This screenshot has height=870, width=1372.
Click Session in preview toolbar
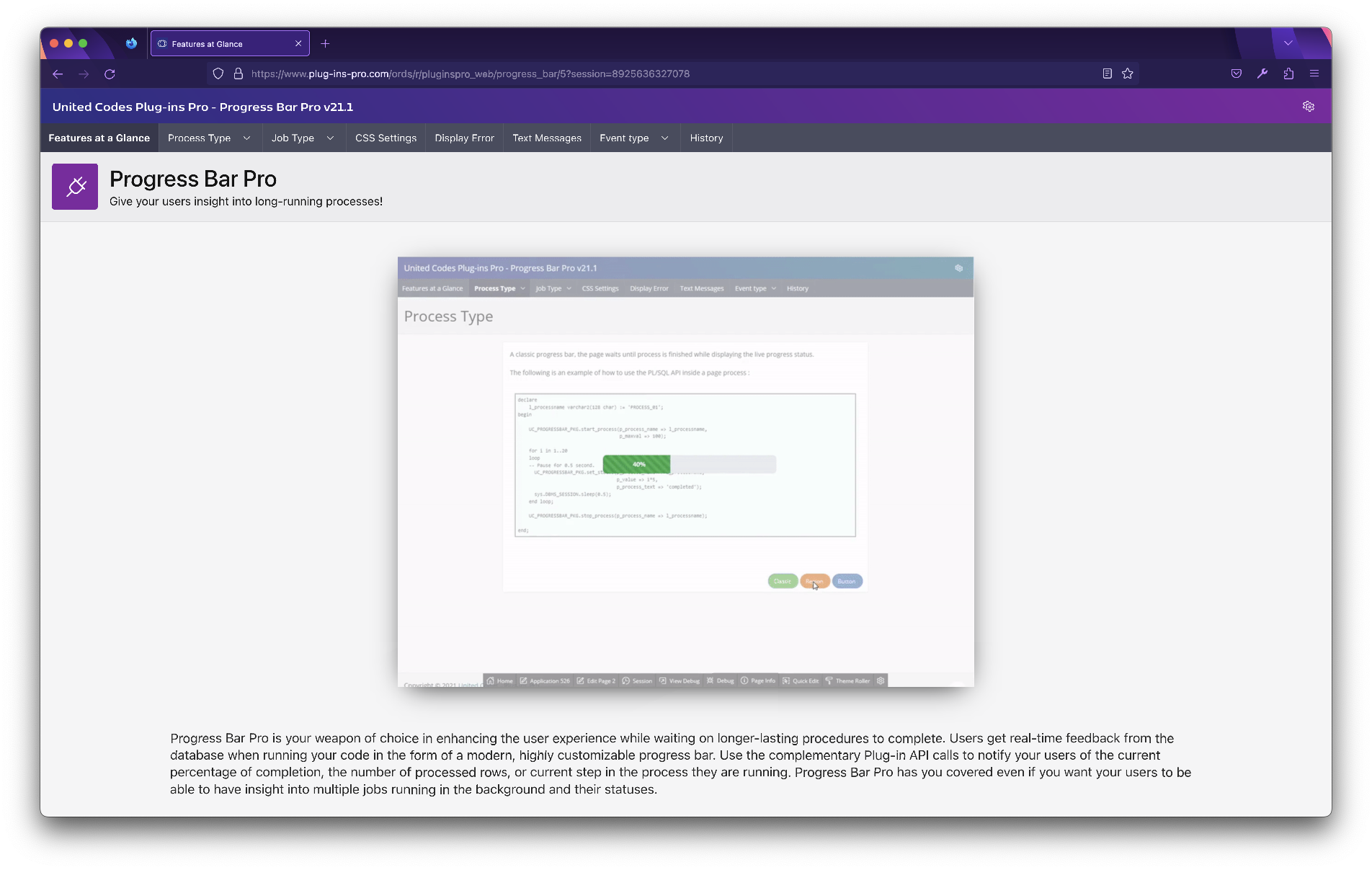click(x=637, y=680)
